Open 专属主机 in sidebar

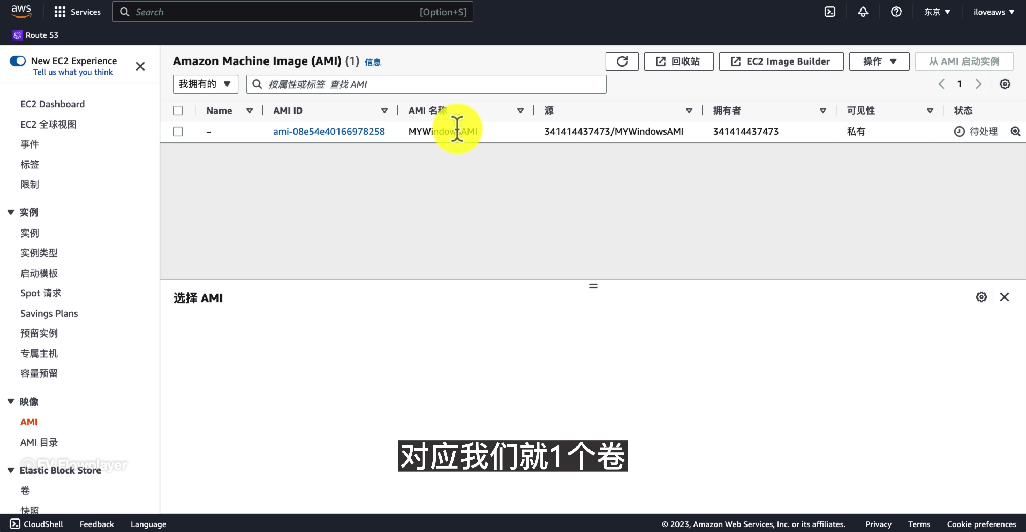(x=39, y=353)
